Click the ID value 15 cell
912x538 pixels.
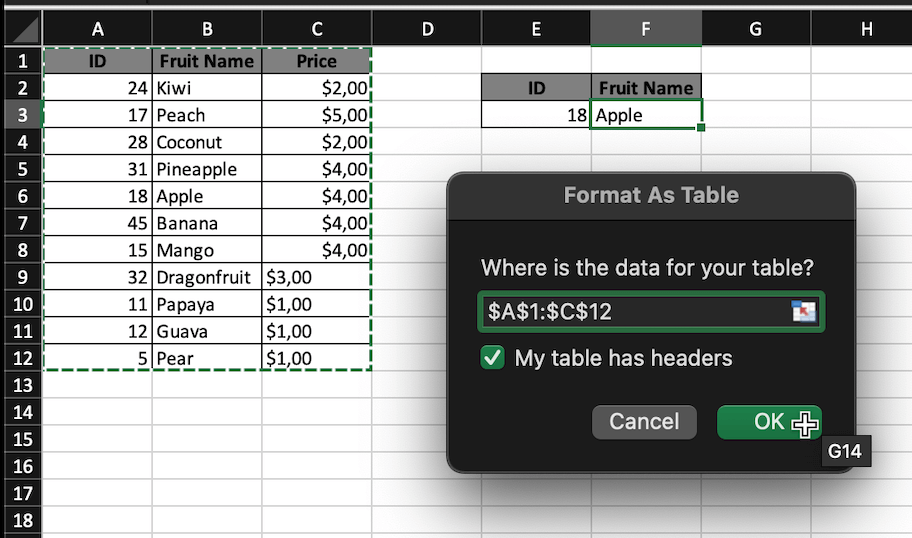pos(98,250)
